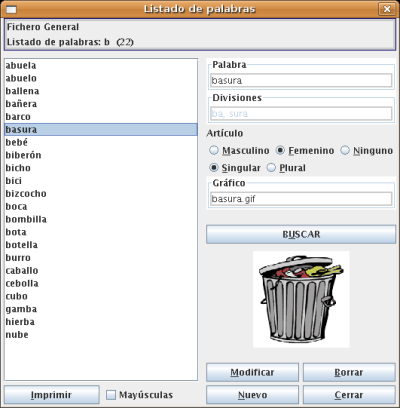Click the Nuevo button
400x408 pixels.
252,395
